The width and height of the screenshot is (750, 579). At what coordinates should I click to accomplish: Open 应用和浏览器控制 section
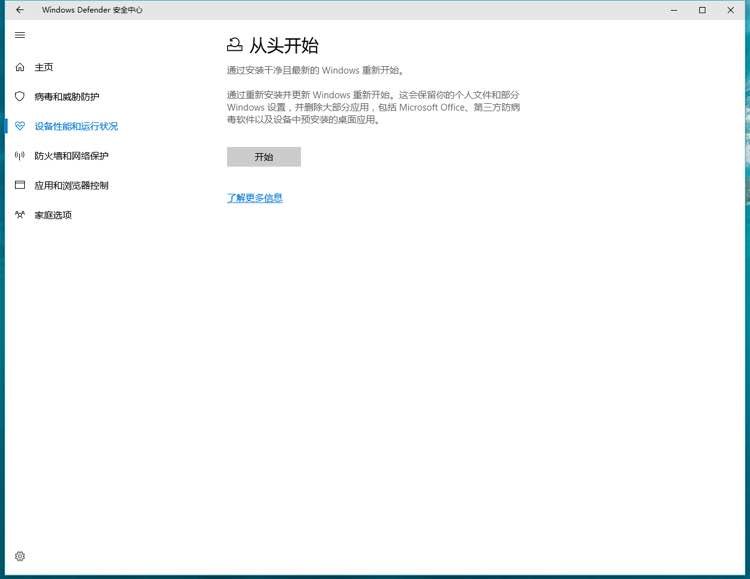click(x=71, y=185)
